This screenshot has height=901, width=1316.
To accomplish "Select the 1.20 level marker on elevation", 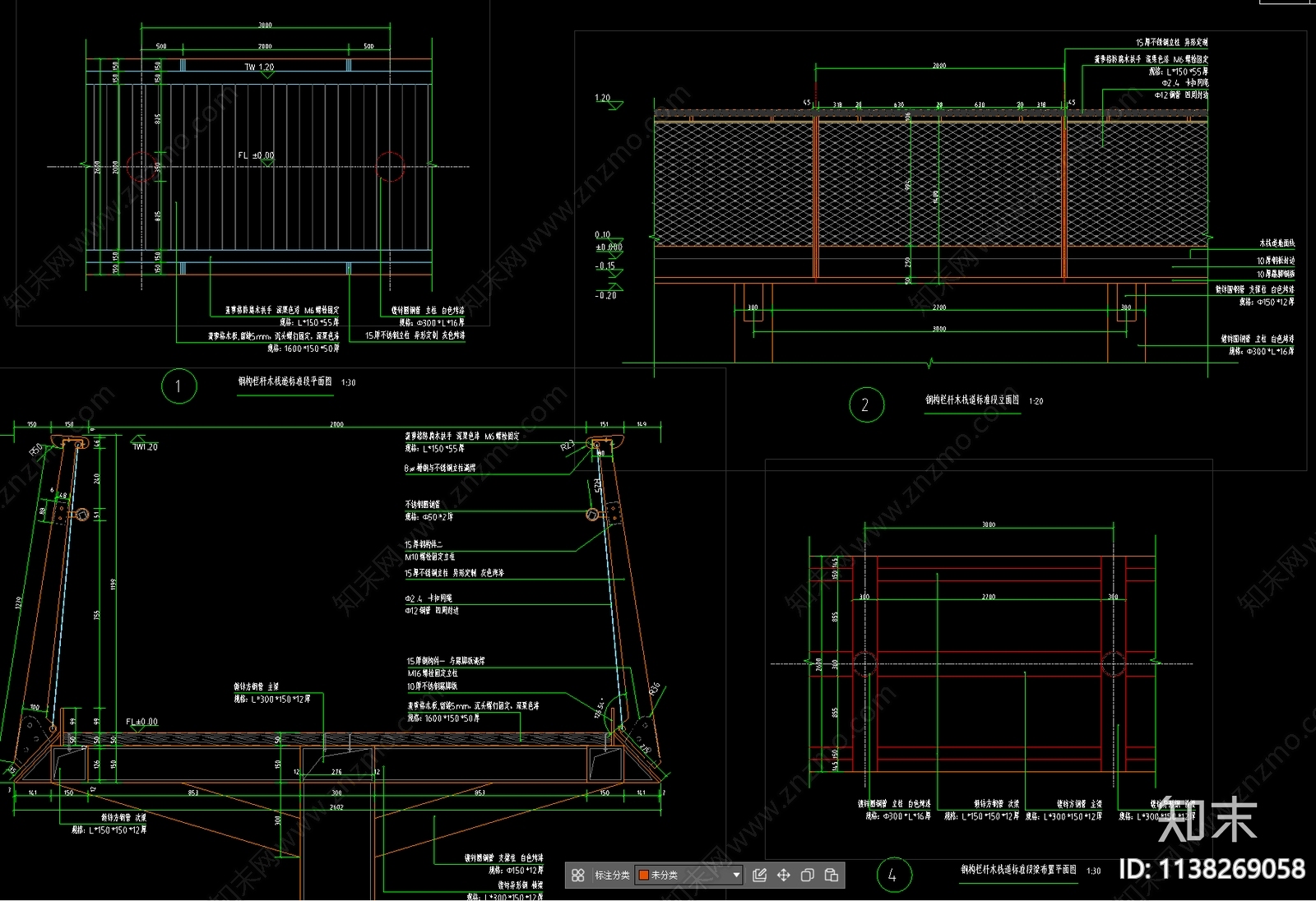I will point(603,98).
